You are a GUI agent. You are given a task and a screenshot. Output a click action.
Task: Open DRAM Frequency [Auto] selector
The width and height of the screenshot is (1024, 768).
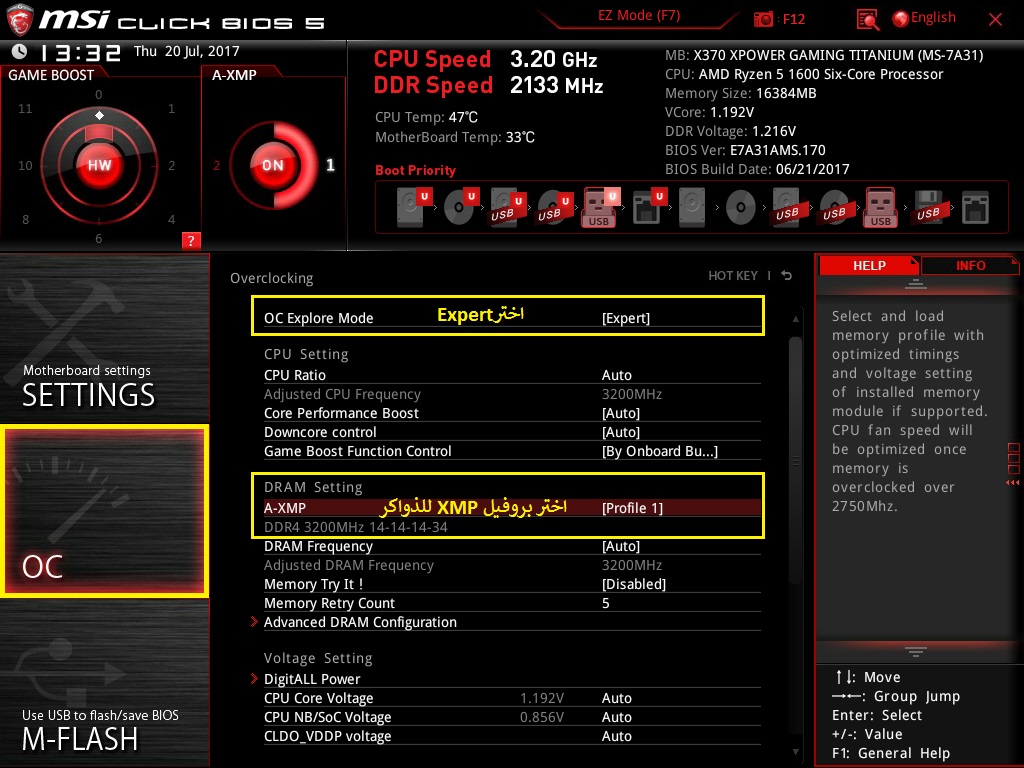620,546
